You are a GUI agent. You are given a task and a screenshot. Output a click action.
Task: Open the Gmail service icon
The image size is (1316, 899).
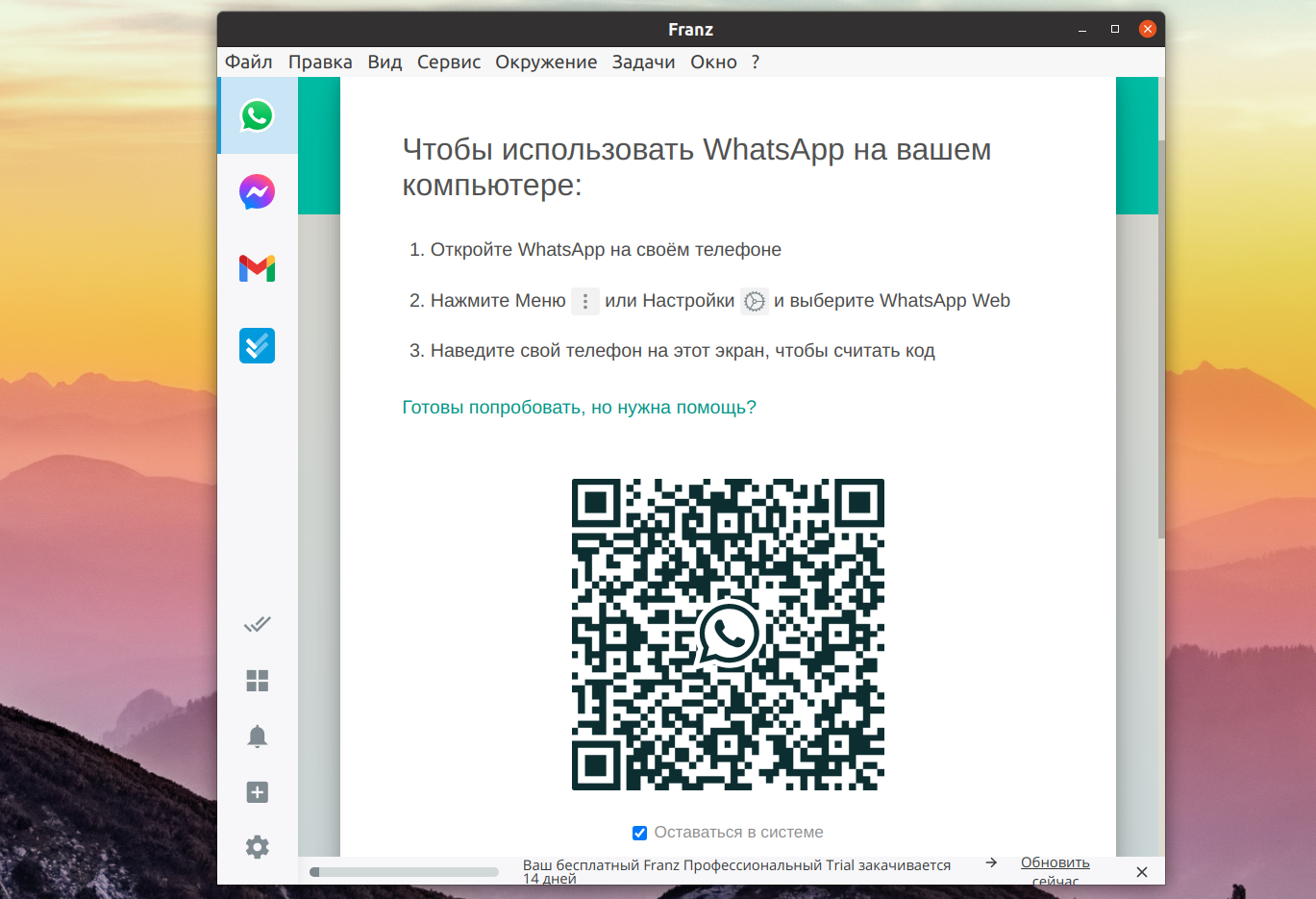pyautogui.click(x=257, y=268)
